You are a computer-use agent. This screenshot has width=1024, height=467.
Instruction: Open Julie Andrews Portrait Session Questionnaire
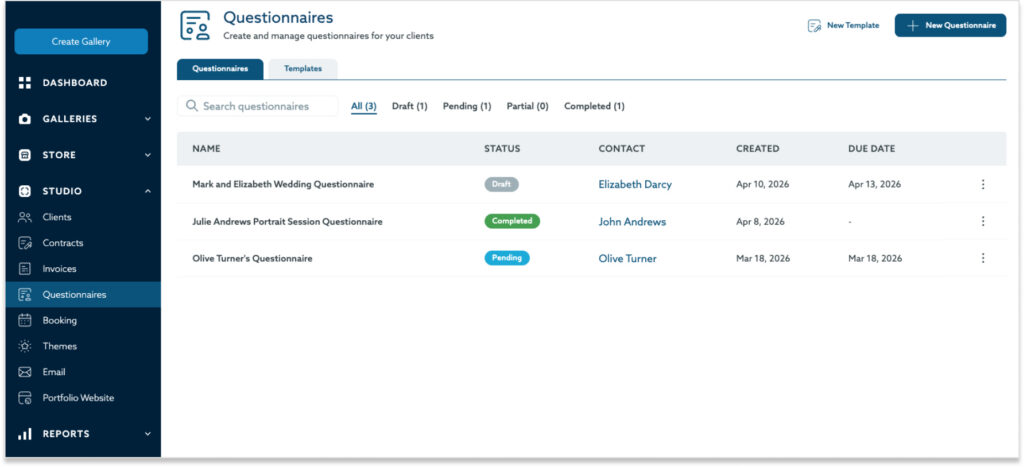point(287,221)
